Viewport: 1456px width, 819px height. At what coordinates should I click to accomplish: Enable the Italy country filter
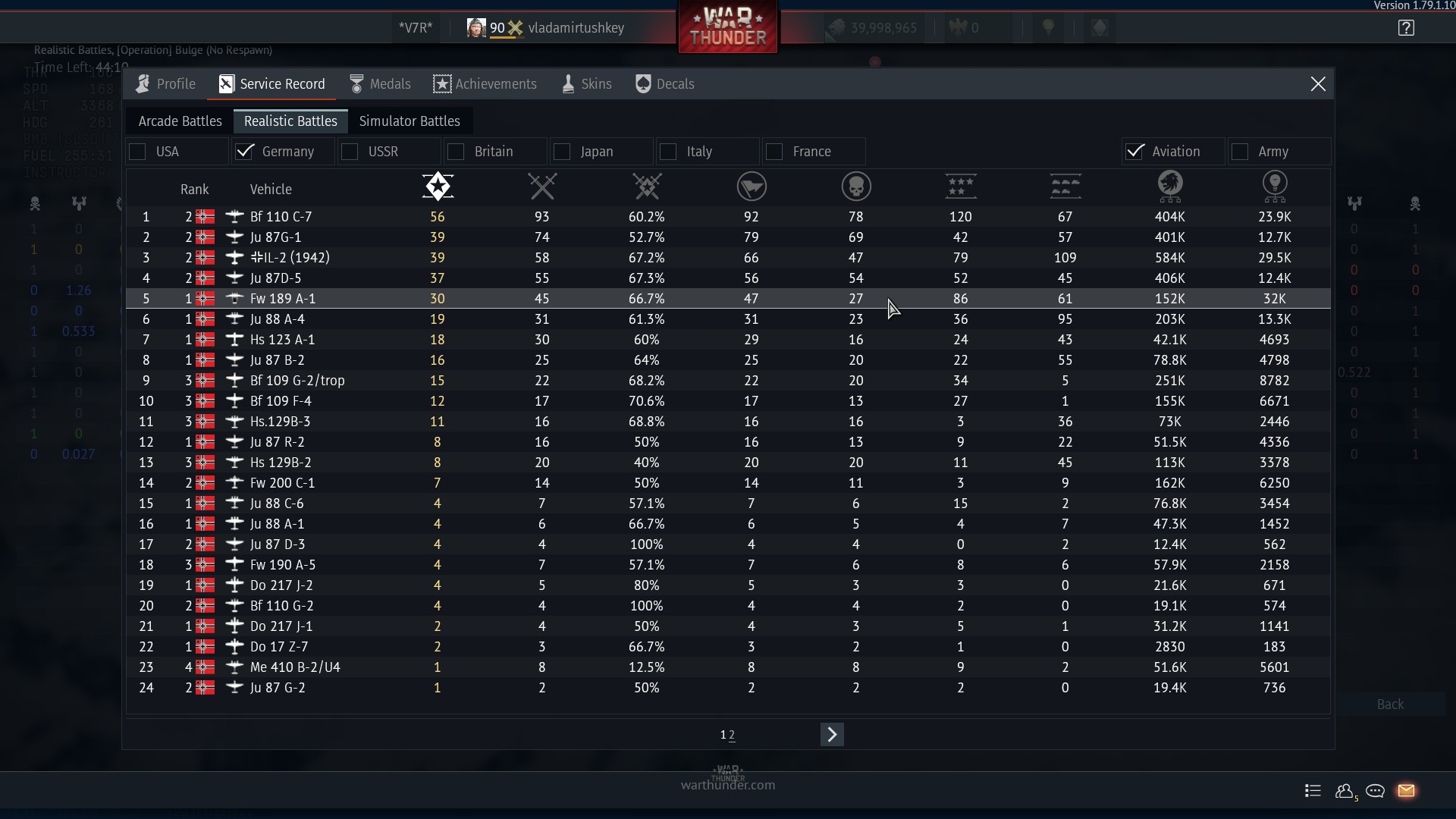[668, 152]
